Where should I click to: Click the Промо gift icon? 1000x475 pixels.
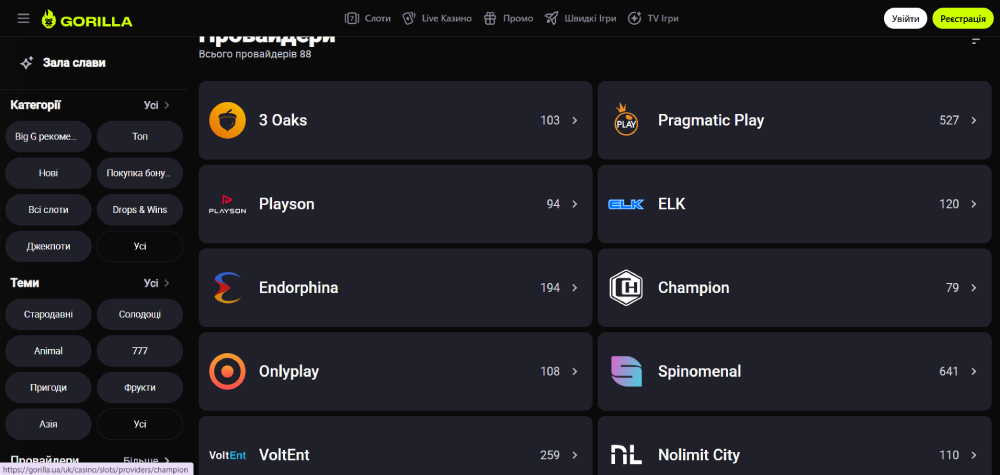click(490, 18)
